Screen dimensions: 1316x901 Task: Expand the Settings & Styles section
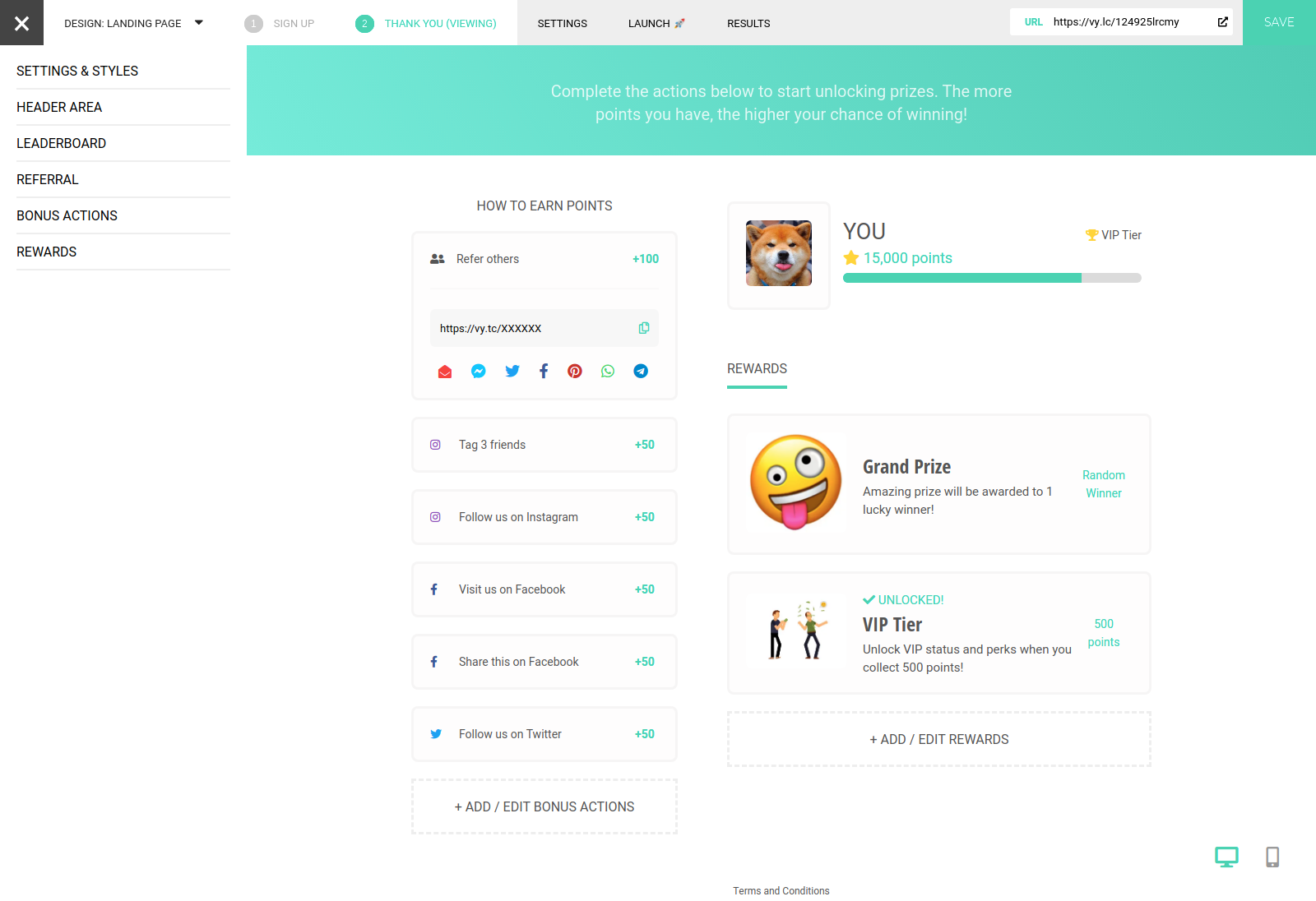tap(77, 72)
